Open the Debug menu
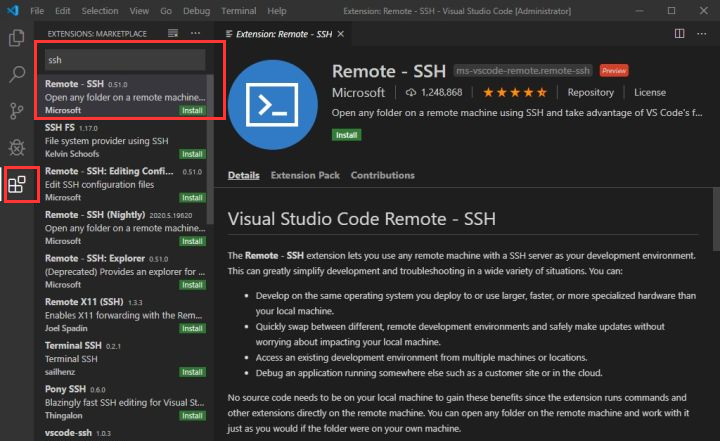The image size is (720, 441). point(196,11)
